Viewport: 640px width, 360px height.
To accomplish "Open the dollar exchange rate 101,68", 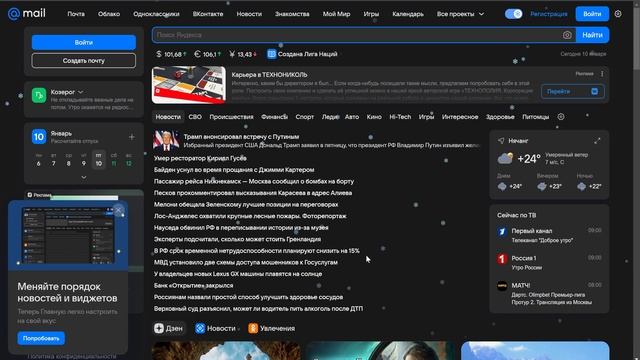I will click(171, 54).
